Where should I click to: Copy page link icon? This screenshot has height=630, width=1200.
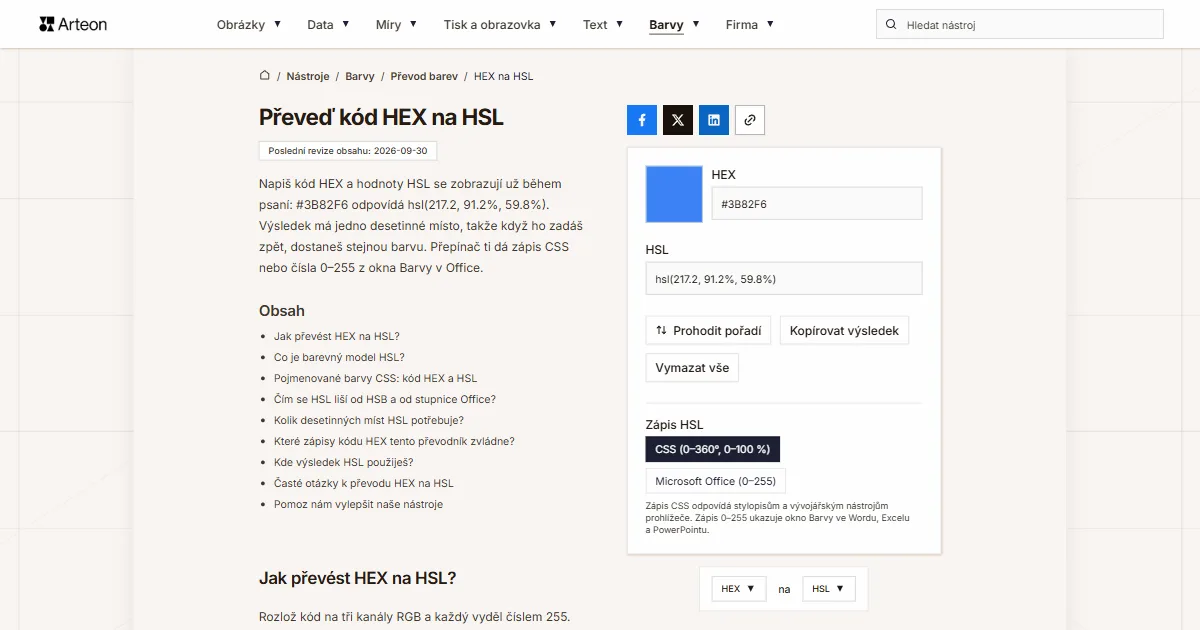(750, 120)
